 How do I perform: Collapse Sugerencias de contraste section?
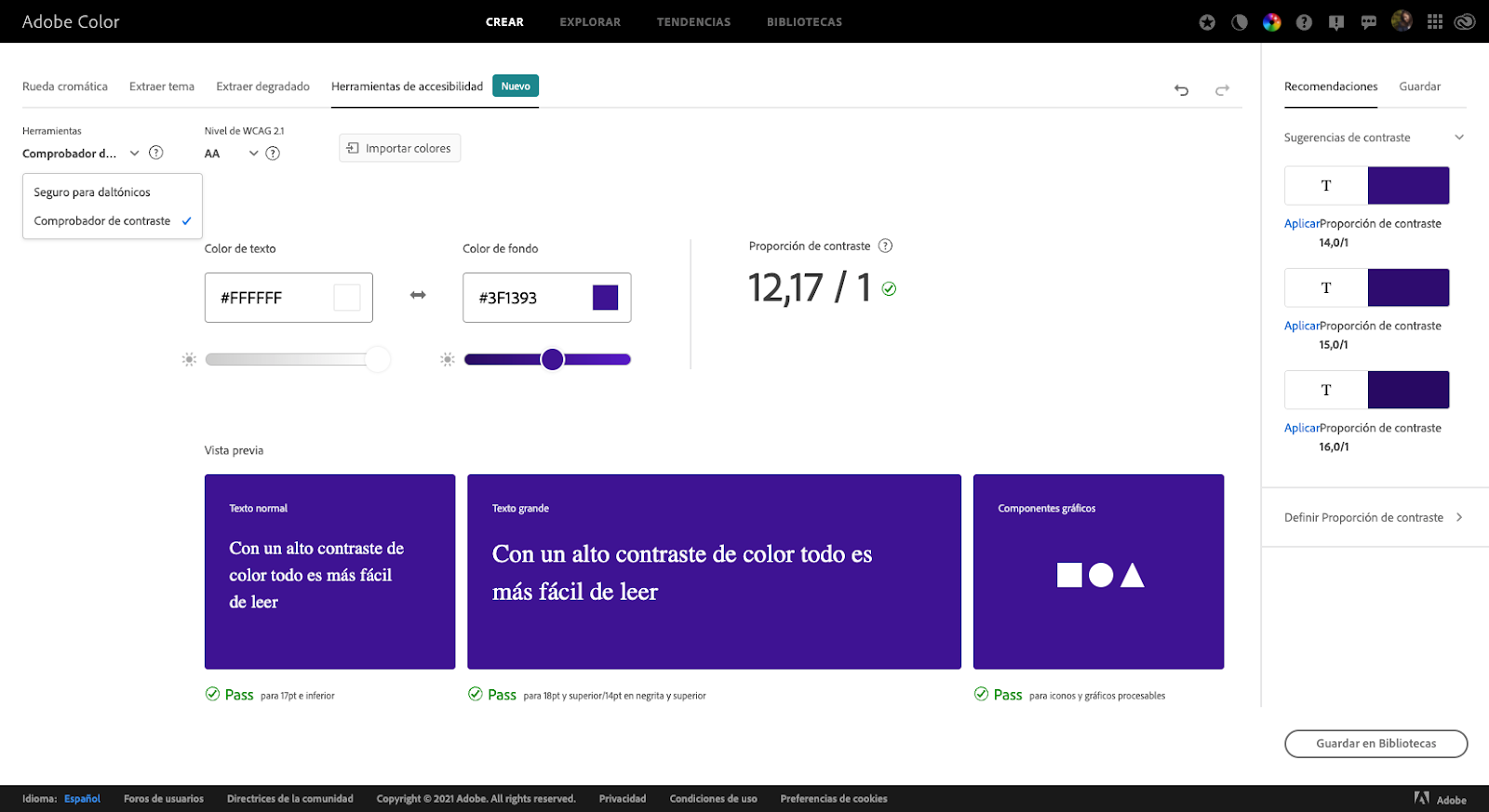(x=1459, y=138)
